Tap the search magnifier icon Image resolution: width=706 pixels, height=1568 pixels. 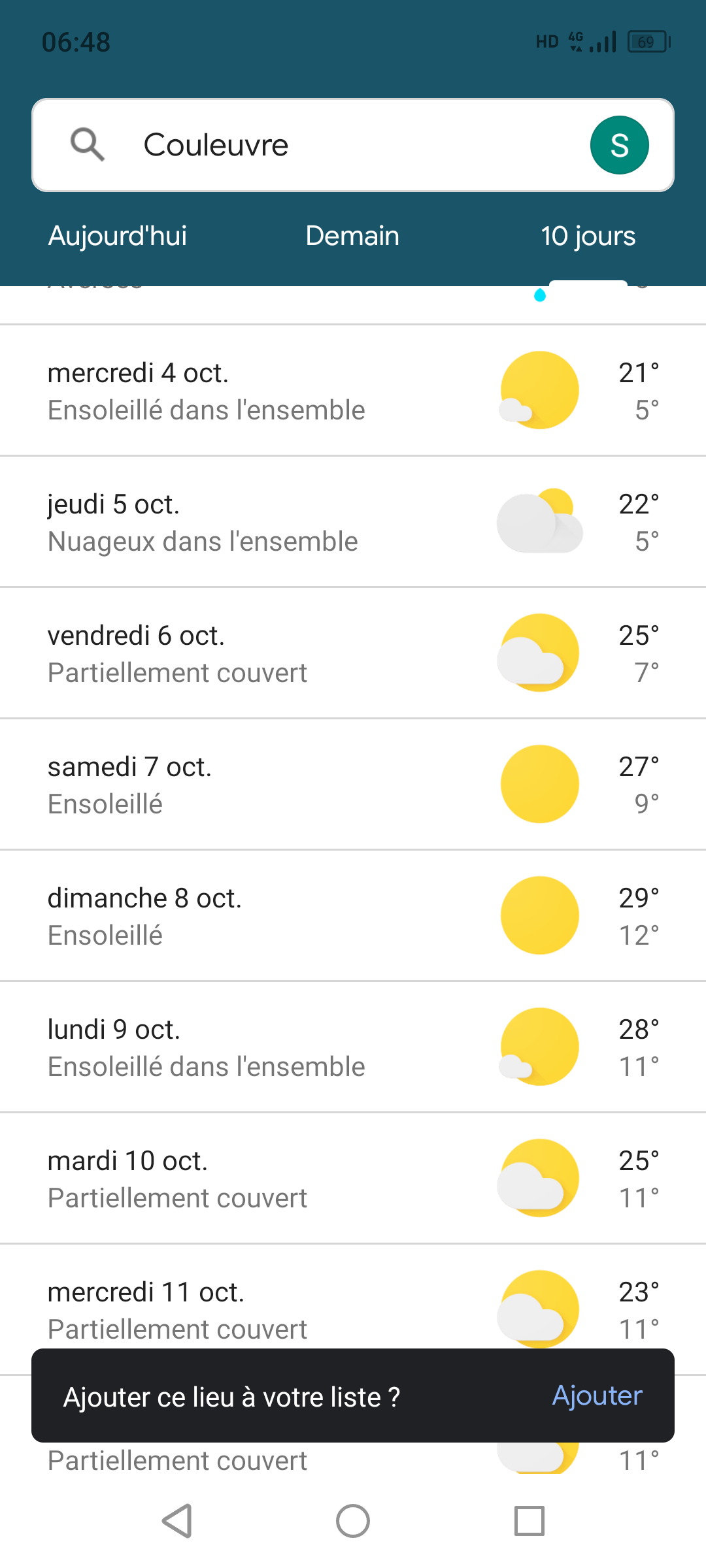pyautogui.click(x=88, y=144)
